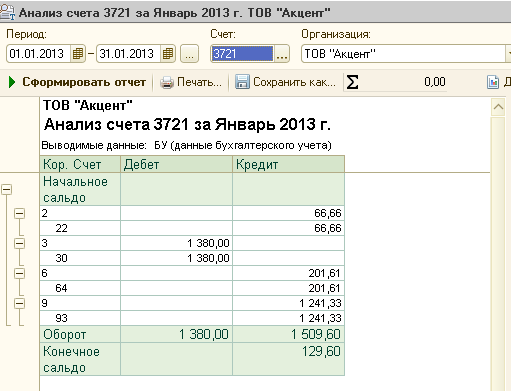Click the start date field 01.01.2013
The width and height of the screenshot is (511, 391).
pos(38,54)
